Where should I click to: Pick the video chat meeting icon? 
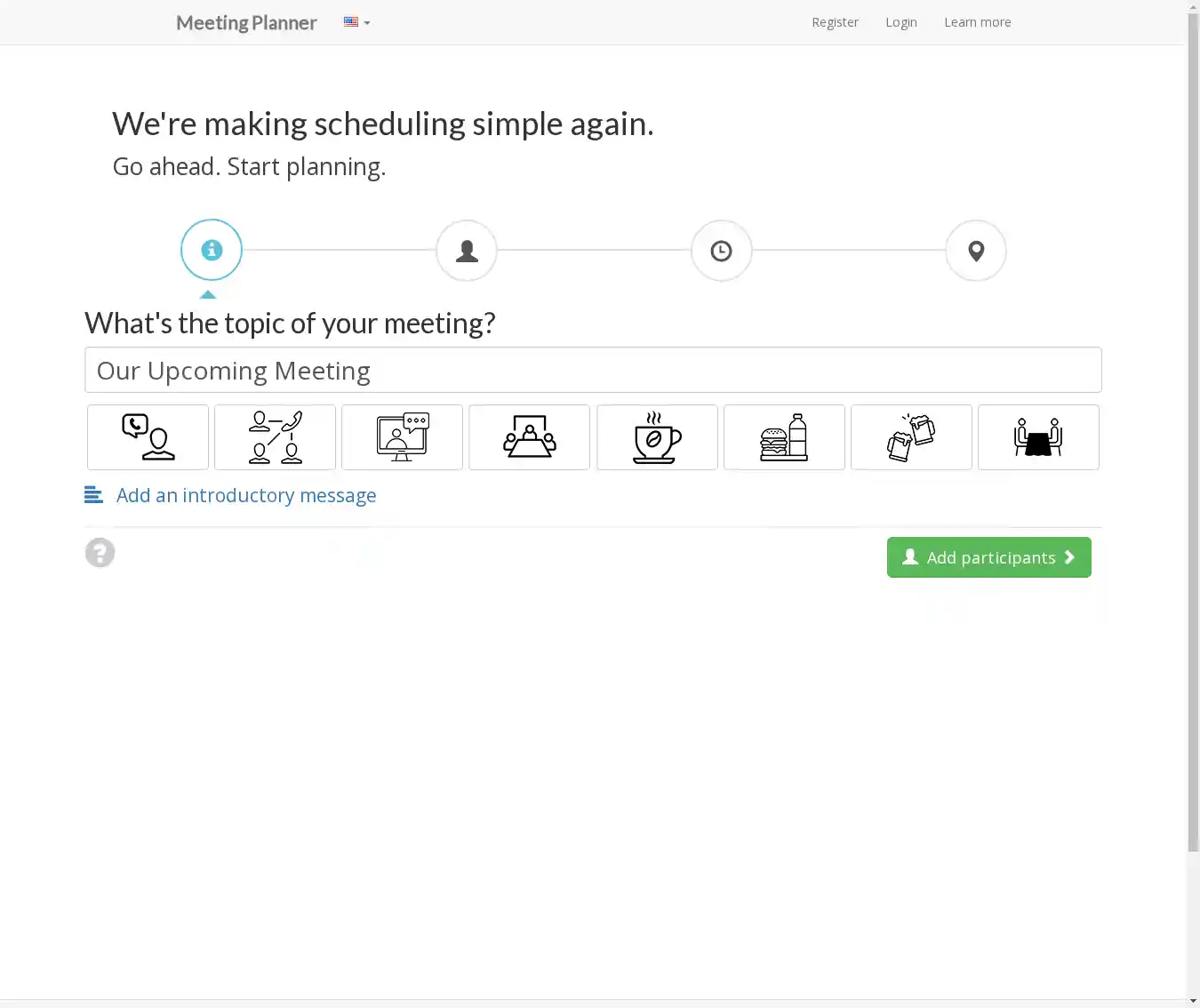[402, 437]
